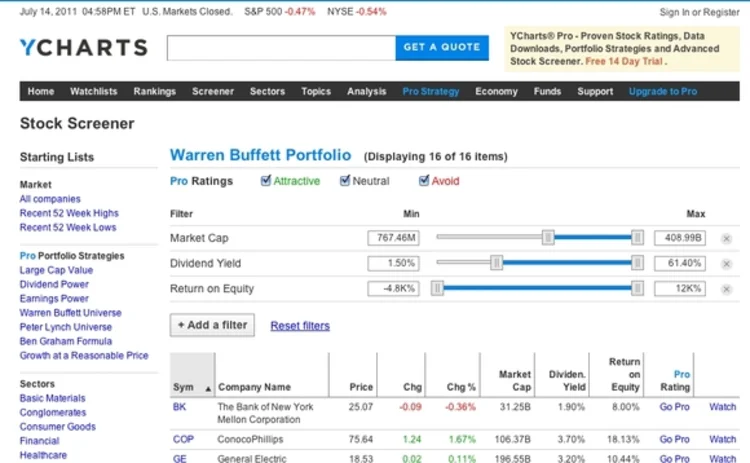750x463 pixels.
Task: Click the Get a Quote button
Action: tap(442, 47)
